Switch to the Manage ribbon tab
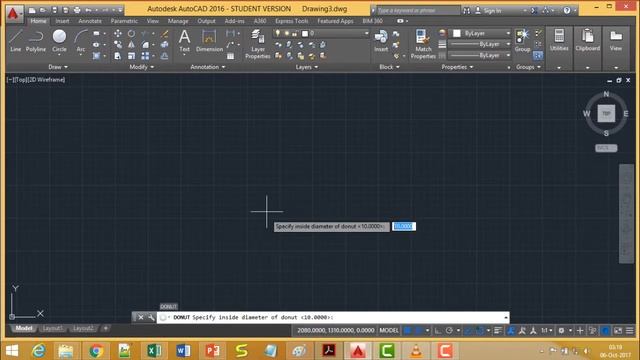Screen dimensions: 640x360 point(178,21)
